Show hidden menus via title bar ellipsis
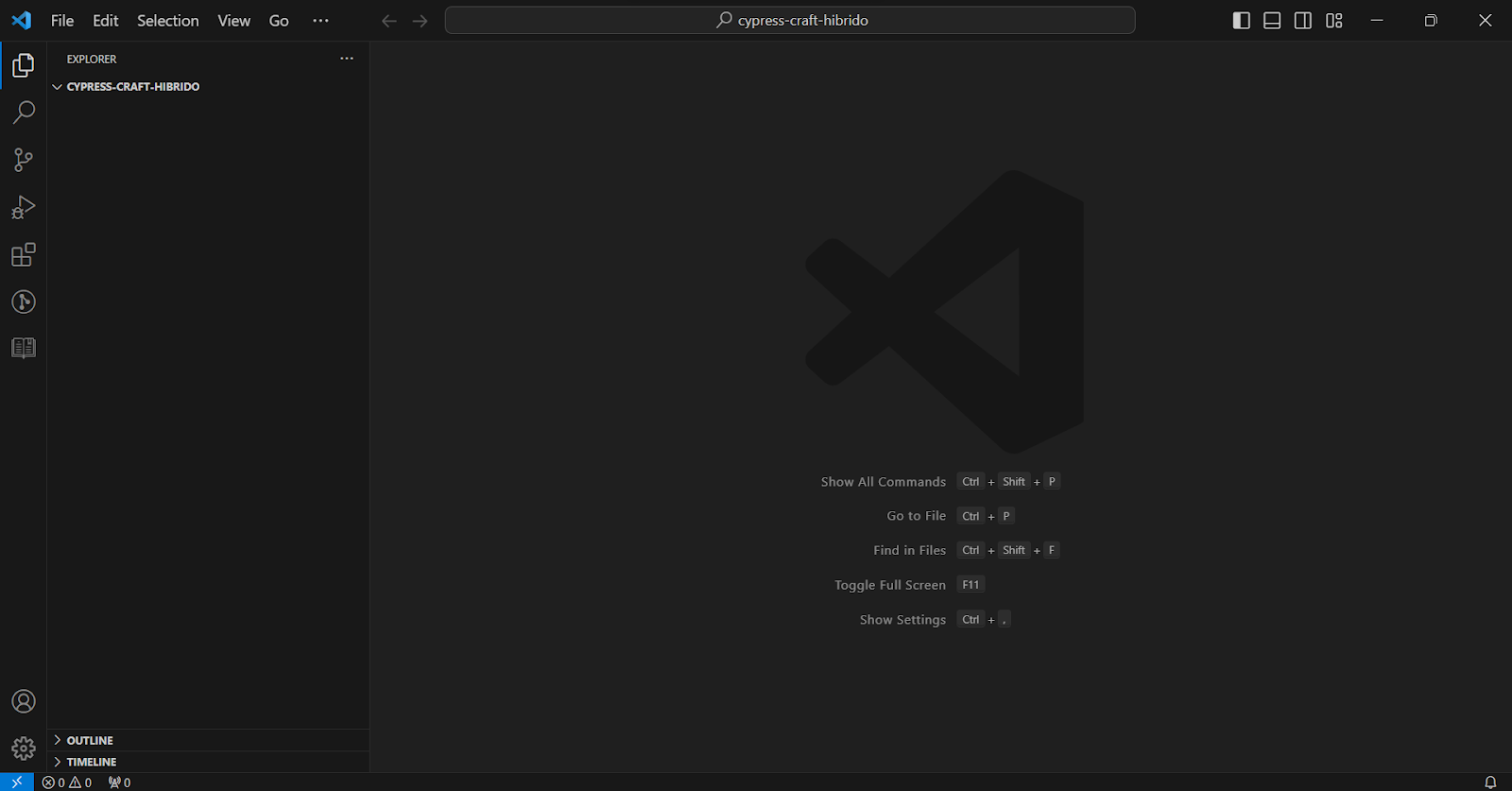1512x791 pixels. pyautogui.click(x=321, y=21)
